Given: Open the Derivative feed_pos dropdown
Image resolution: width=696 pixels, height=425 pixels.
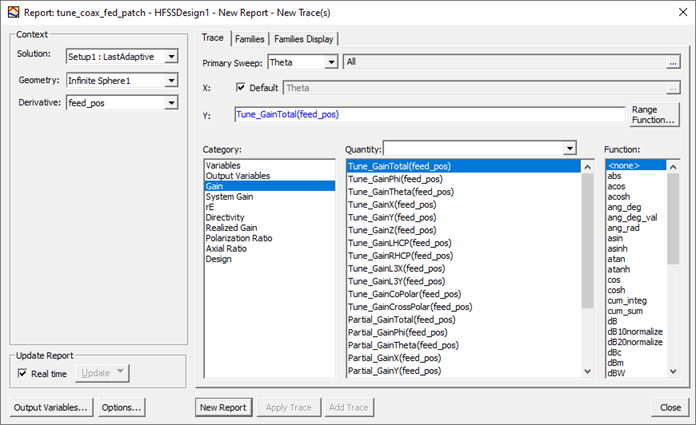Looking at the screenshot, I should (x=171, y=102).
